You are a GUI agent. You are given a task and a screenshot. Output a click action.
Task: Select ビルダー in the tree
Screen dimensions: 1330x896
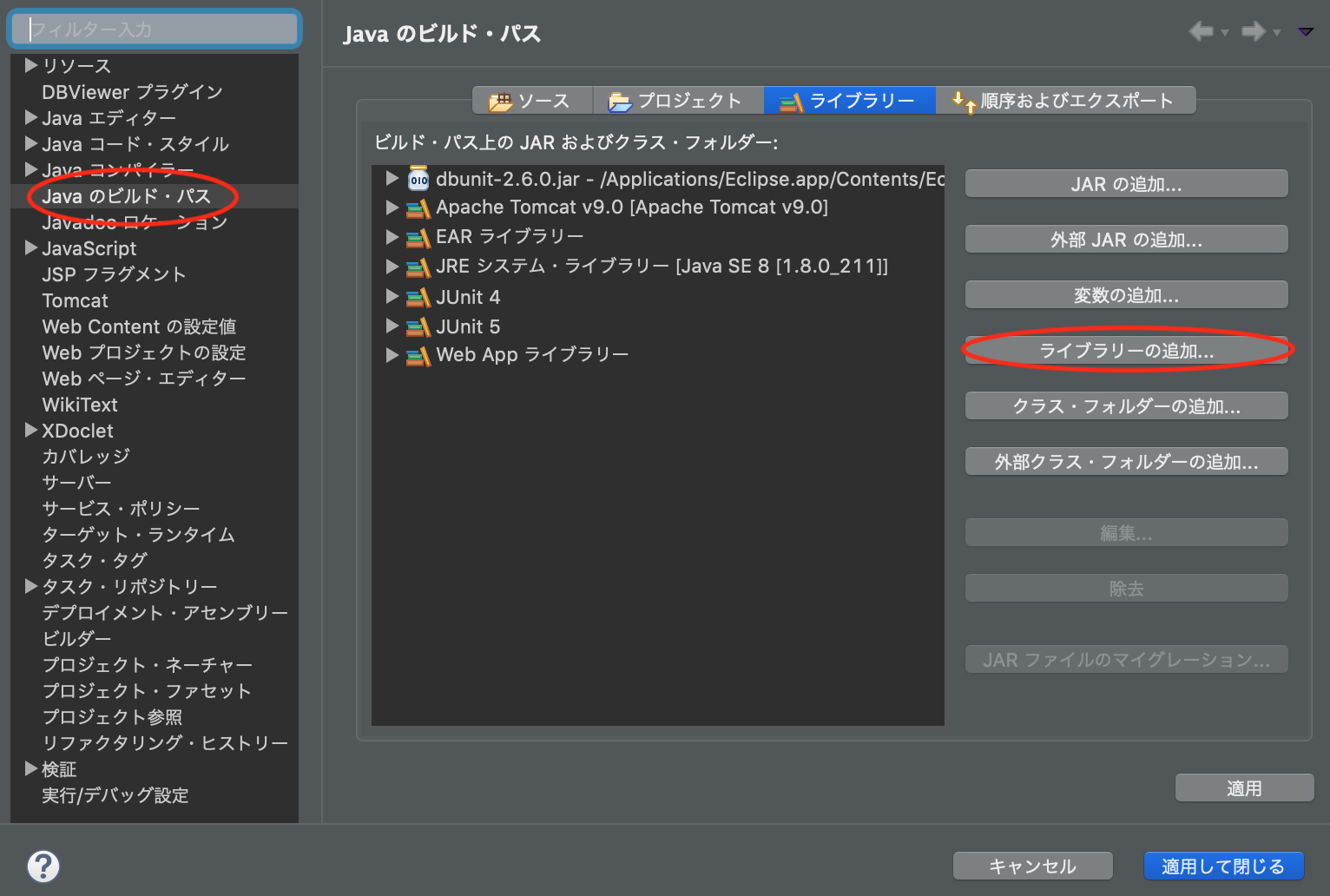point(76,639)
